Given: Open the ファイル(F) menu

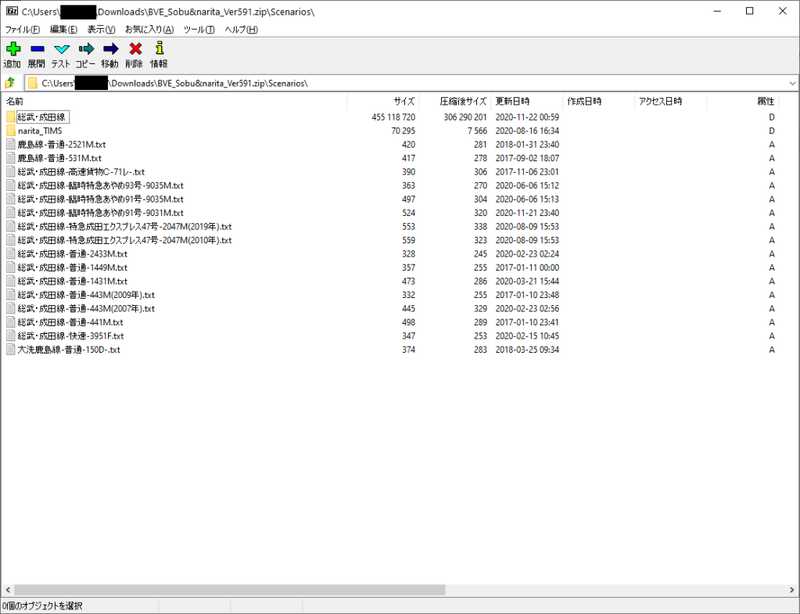Looking at the screenshot, I should 23,30.
